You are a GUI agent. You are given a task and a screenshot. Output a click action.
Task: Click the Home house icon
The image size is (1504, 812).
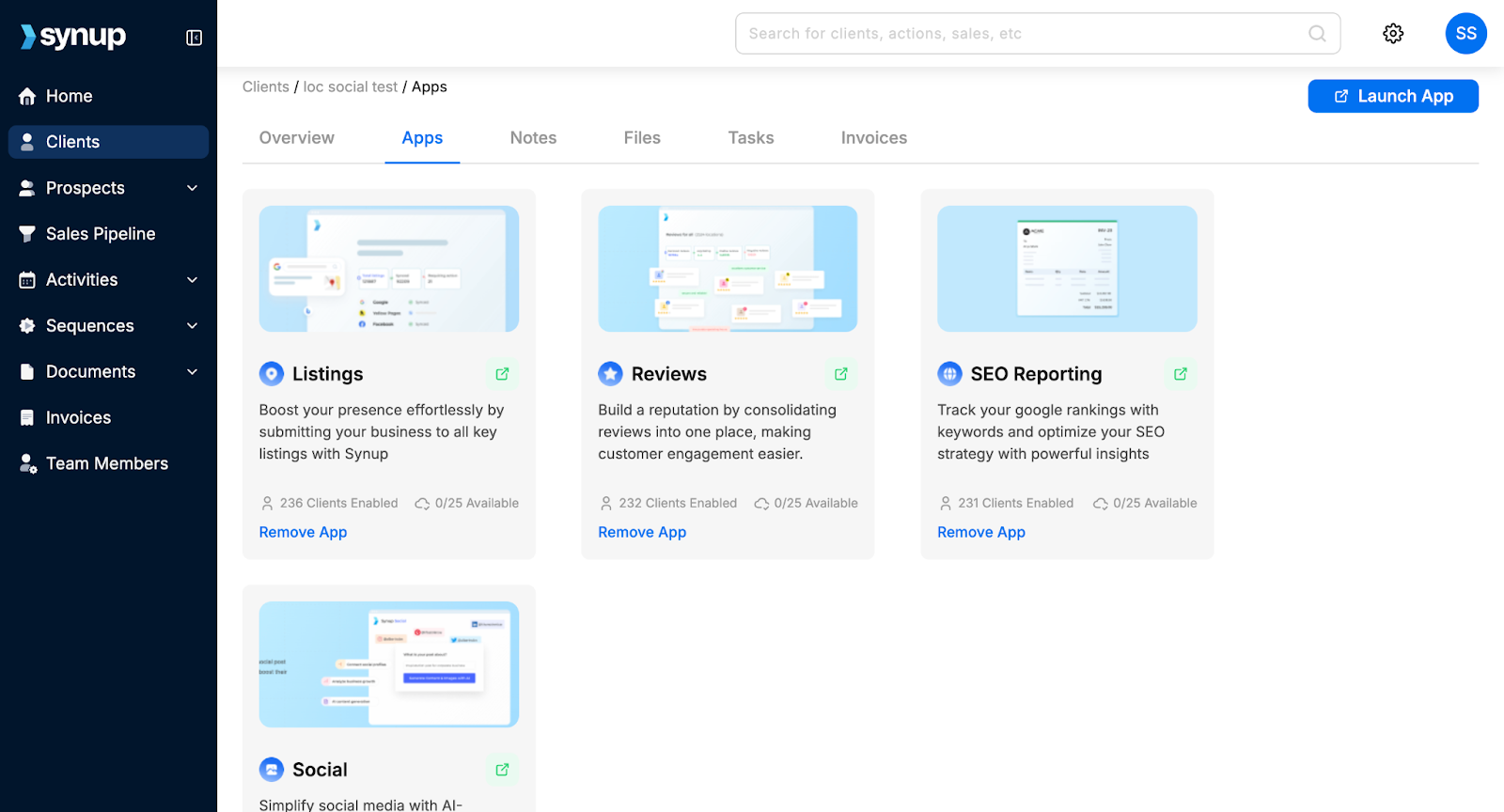27,96
